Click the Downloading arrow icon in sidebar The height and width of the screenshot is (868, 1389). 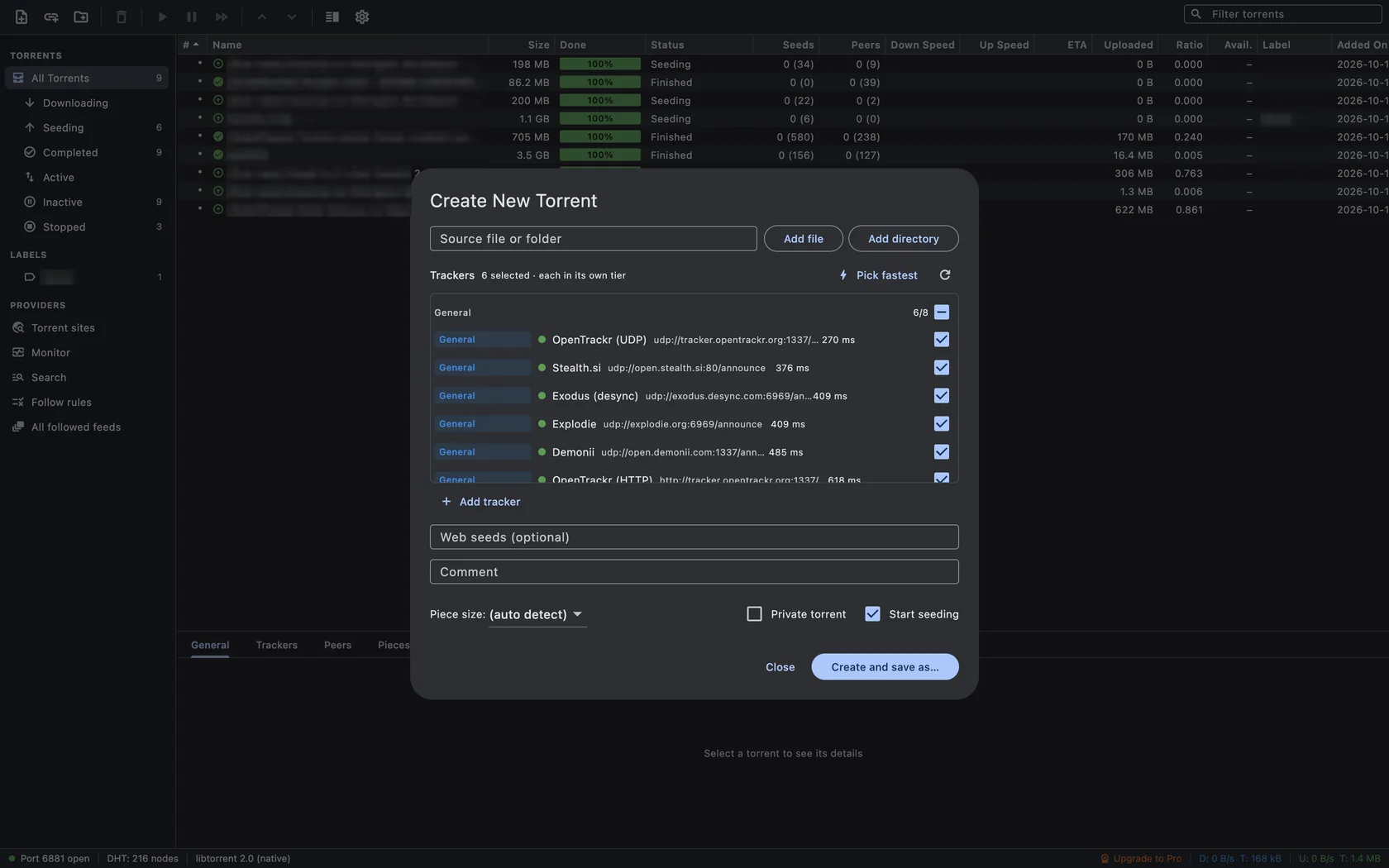coord(30,103)
